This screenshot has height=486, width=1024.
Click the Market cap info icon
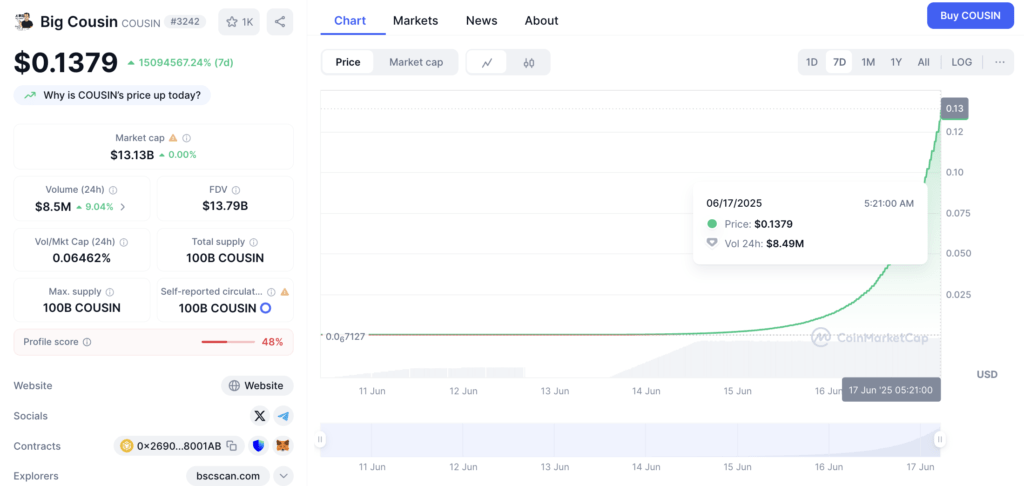coord(187,138)
